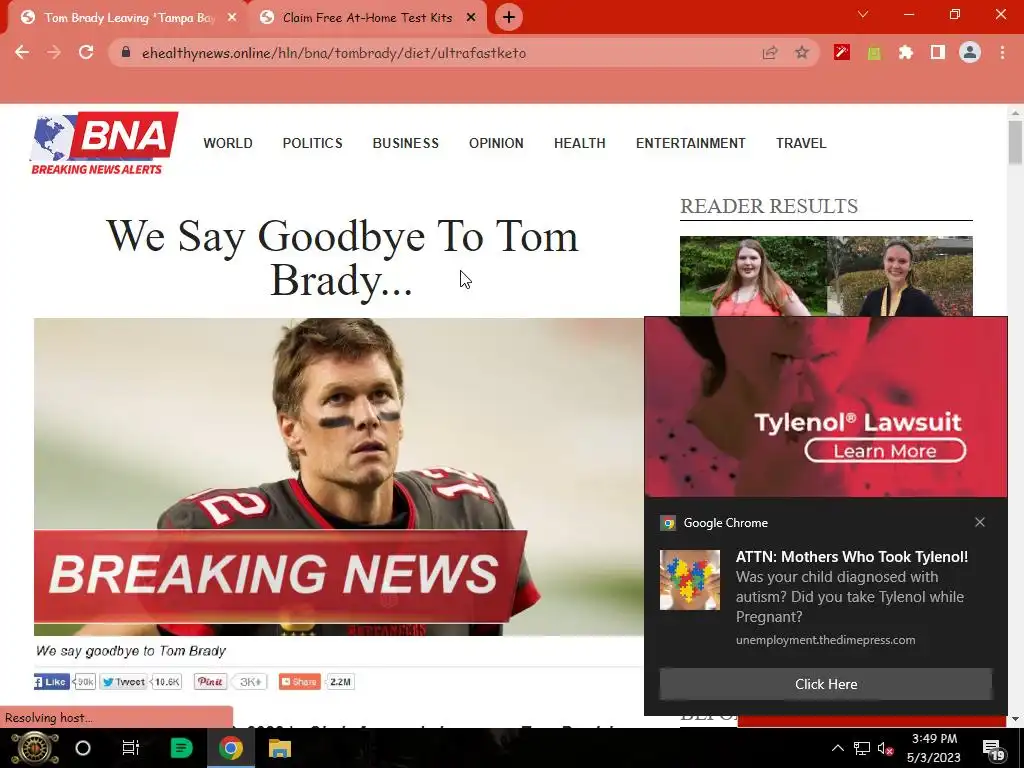This screenshot has height=768, width=1024.
Task: Open the green notes extension icon
Action: (874, 53)
